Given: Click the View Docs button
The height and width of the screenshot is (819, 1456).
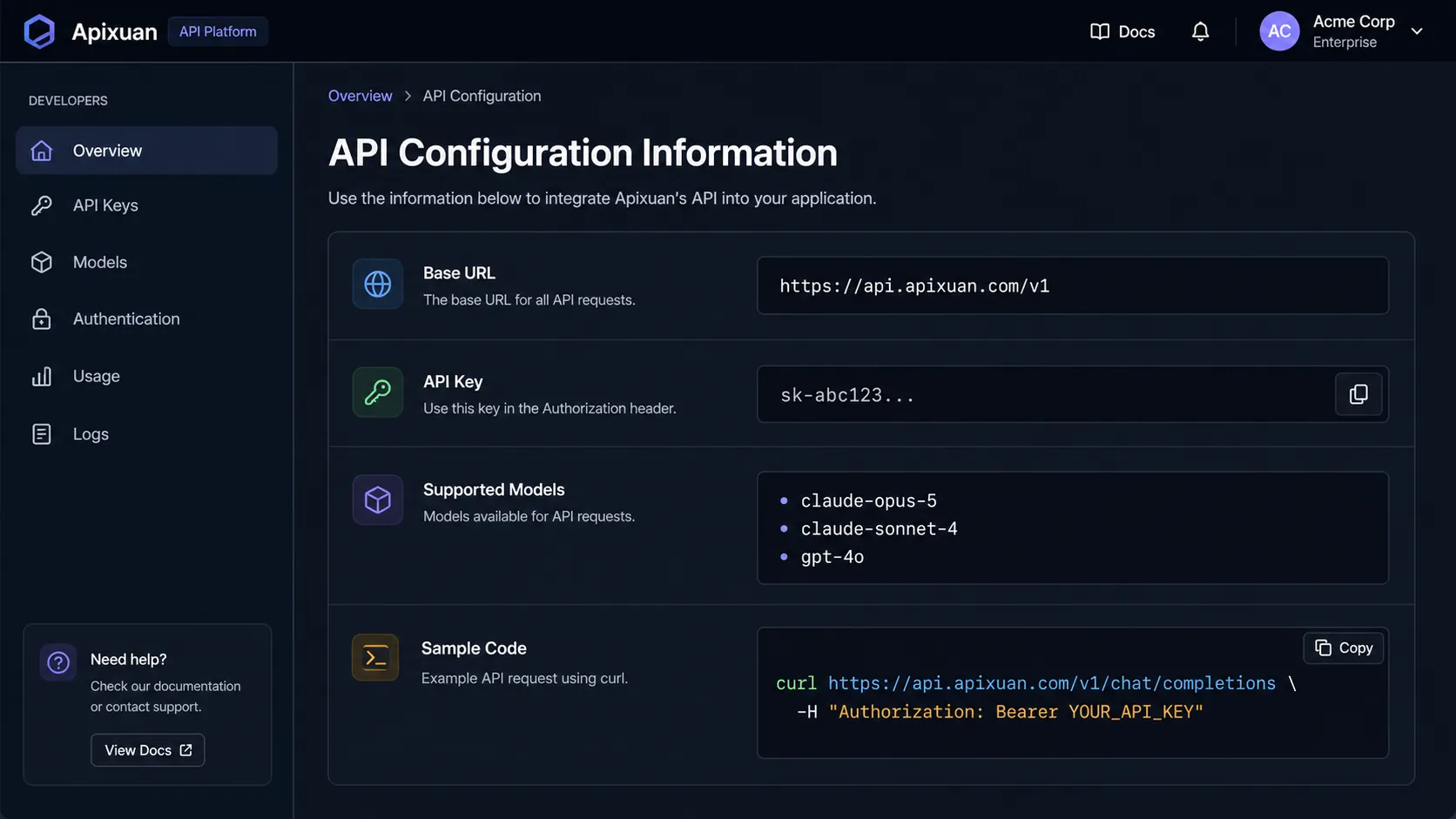Looking at the screenshot, I should 148,750.
